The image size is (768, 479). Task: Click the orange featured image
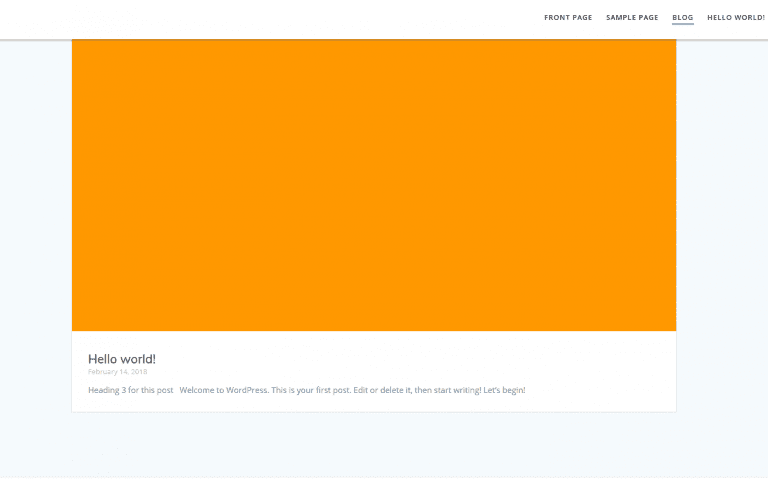click(x=374, y=185)
